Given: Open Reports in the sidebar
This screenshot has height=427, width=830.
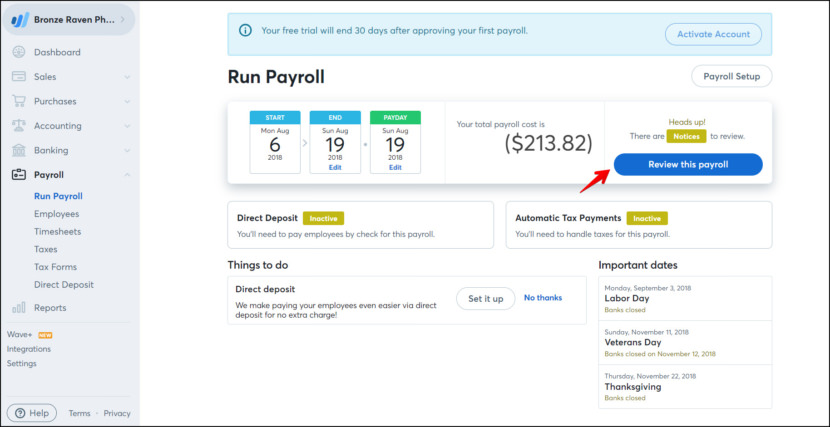Looking at the screenshot, I should (50, 307).
